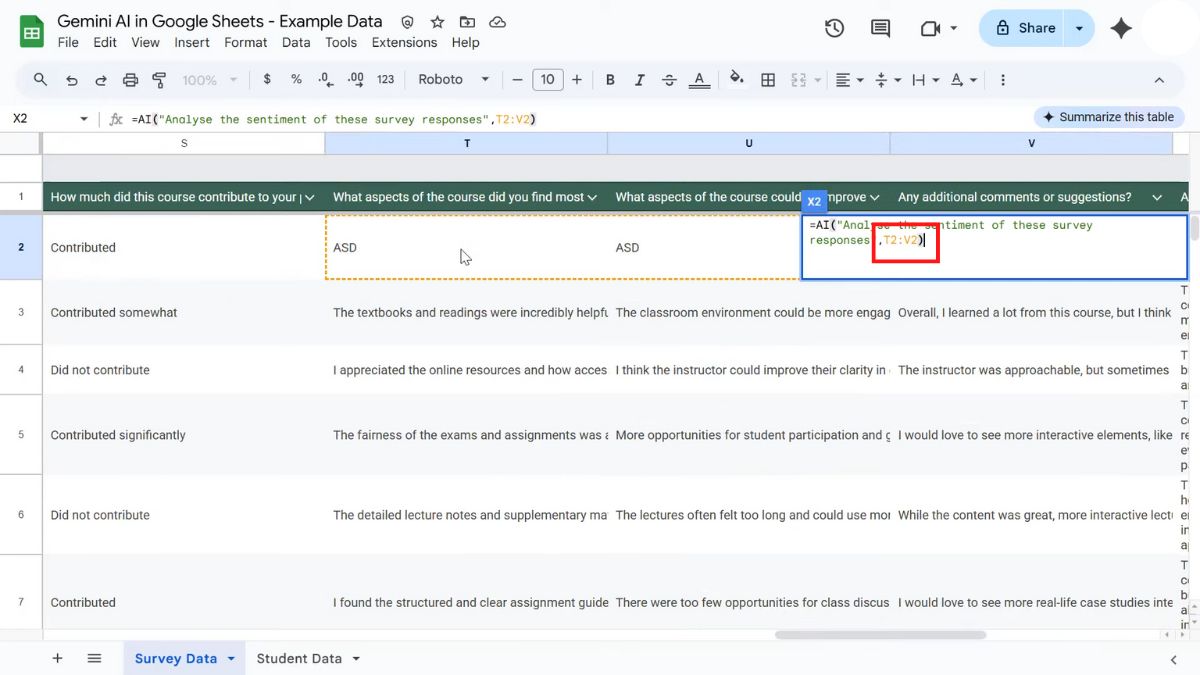Open the Edit menu
Viewport: 1200px width, 675px height.
click(x=105, y=42)
